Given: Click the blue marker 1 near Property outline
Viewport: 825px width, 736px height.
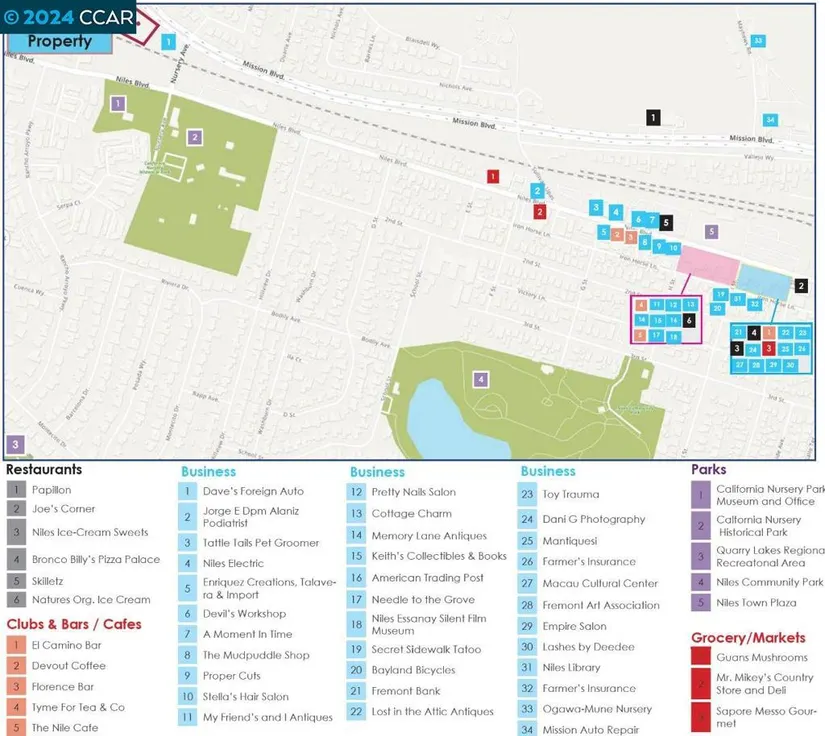Looking at the screenshot, I should [169, 42].
